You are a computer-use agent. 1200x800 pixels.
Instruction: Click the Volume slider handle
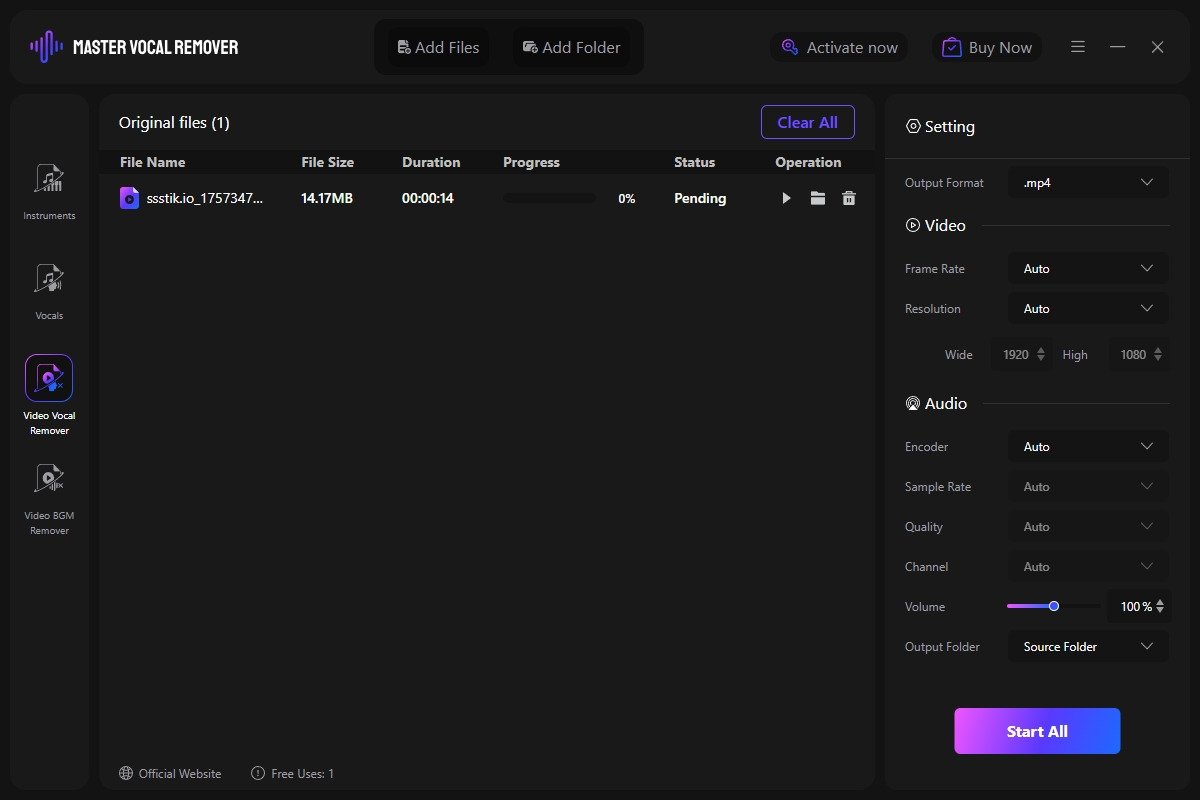(1054, 606)
